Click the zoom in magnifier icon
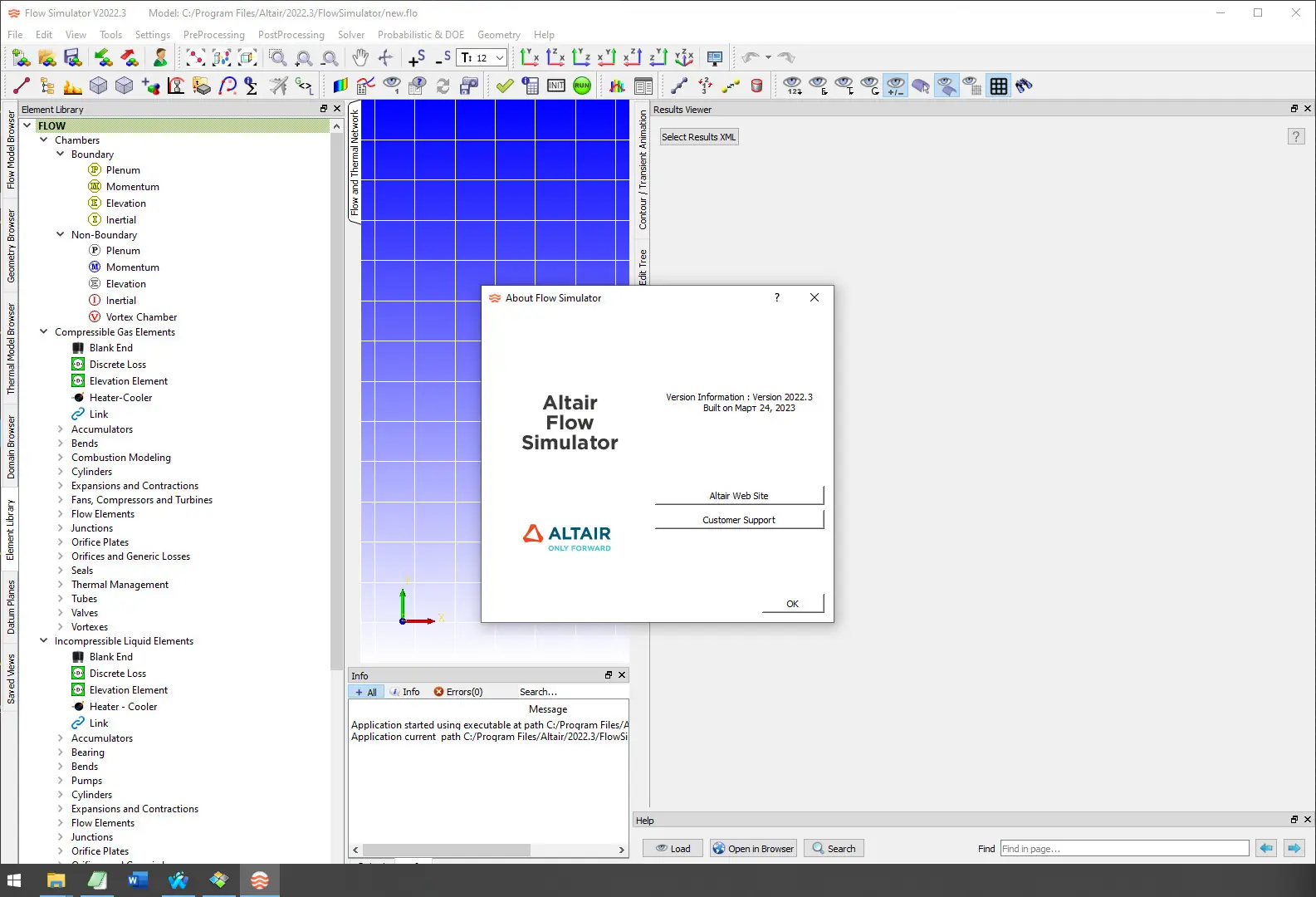Image resolution: width=1316 pixels, height=897 pixels. pos(304,58)
